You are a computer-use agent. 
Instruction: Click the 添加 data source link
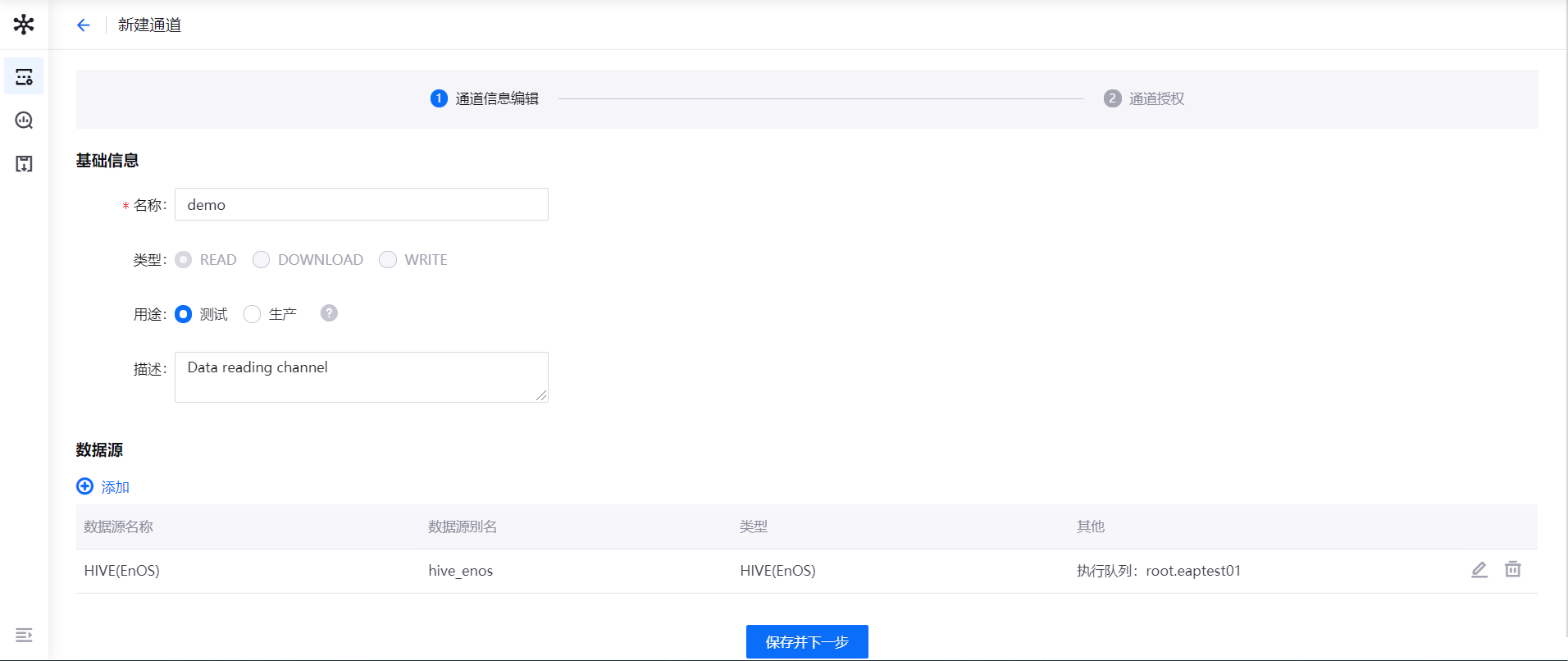[x=116, y=487]
